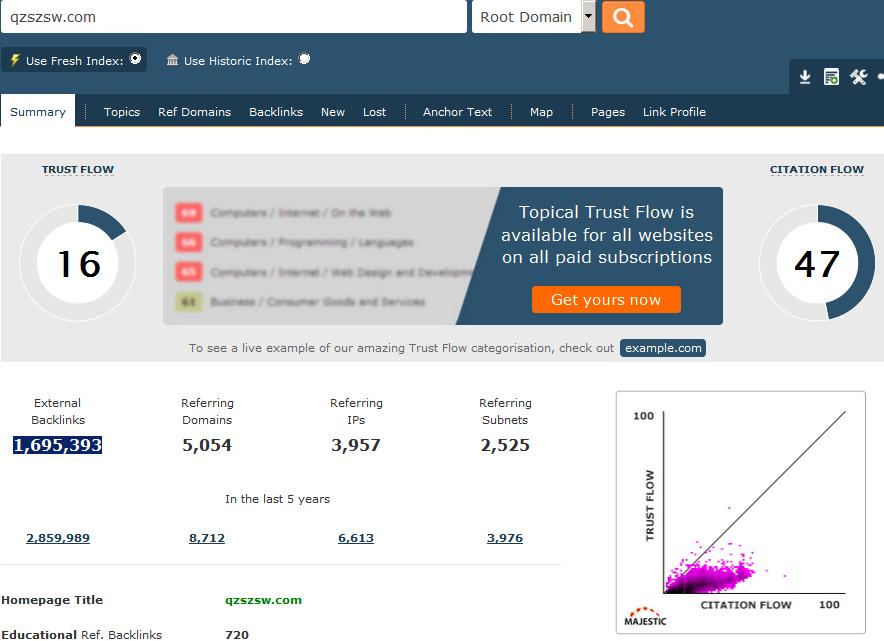884x641 pixels.
Task: Open the Topics tab
Action: click(122, 112)
